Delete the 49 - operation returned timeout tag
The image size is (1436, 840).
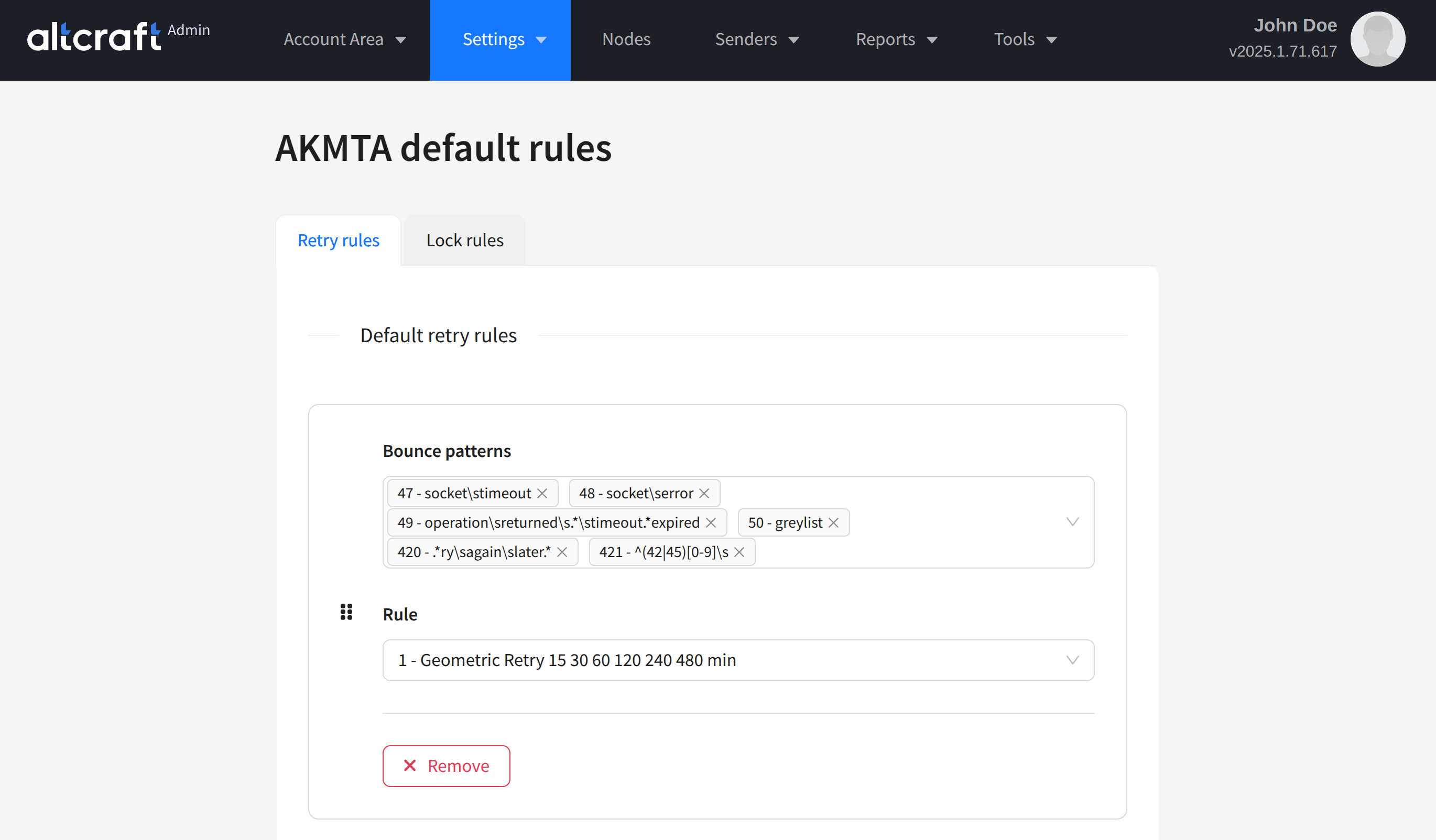tap(711, 522)
